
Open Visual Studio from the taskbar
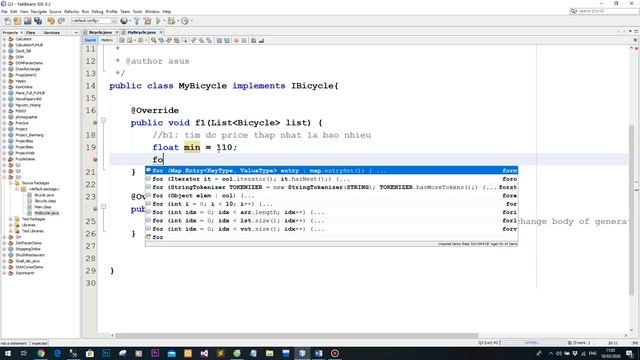point(204,353)
